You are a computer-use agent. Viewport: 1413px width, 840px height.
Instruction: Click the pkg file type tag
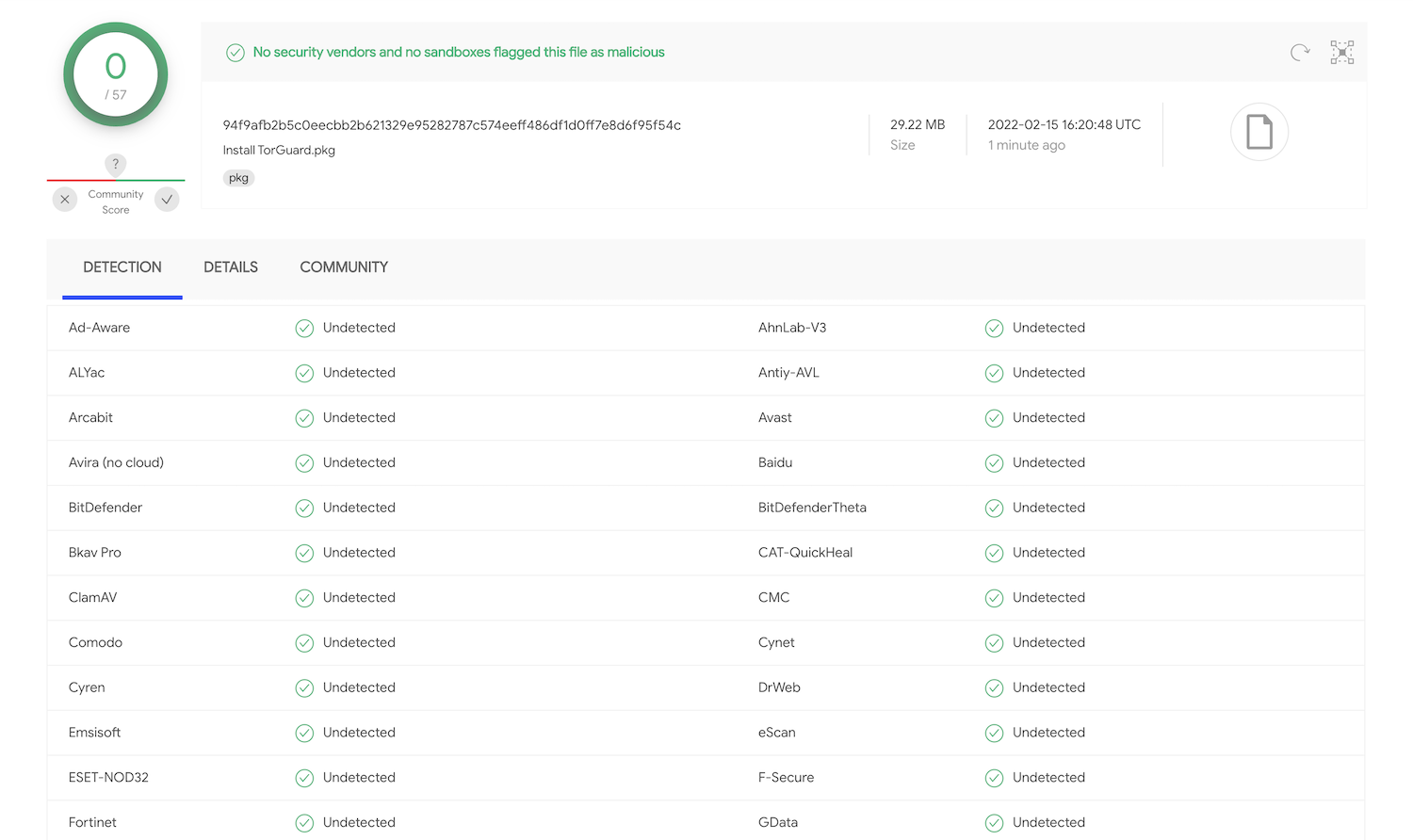(238, 177)
